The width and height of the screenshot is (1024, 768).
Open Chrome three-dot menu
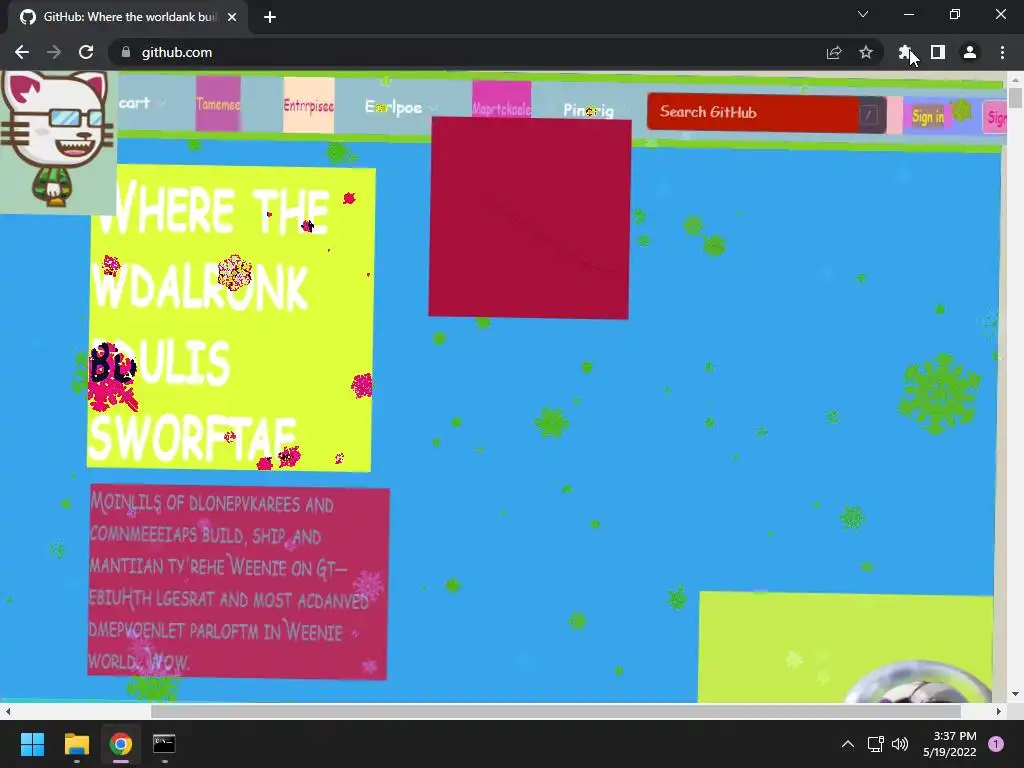click(1002, 52)
